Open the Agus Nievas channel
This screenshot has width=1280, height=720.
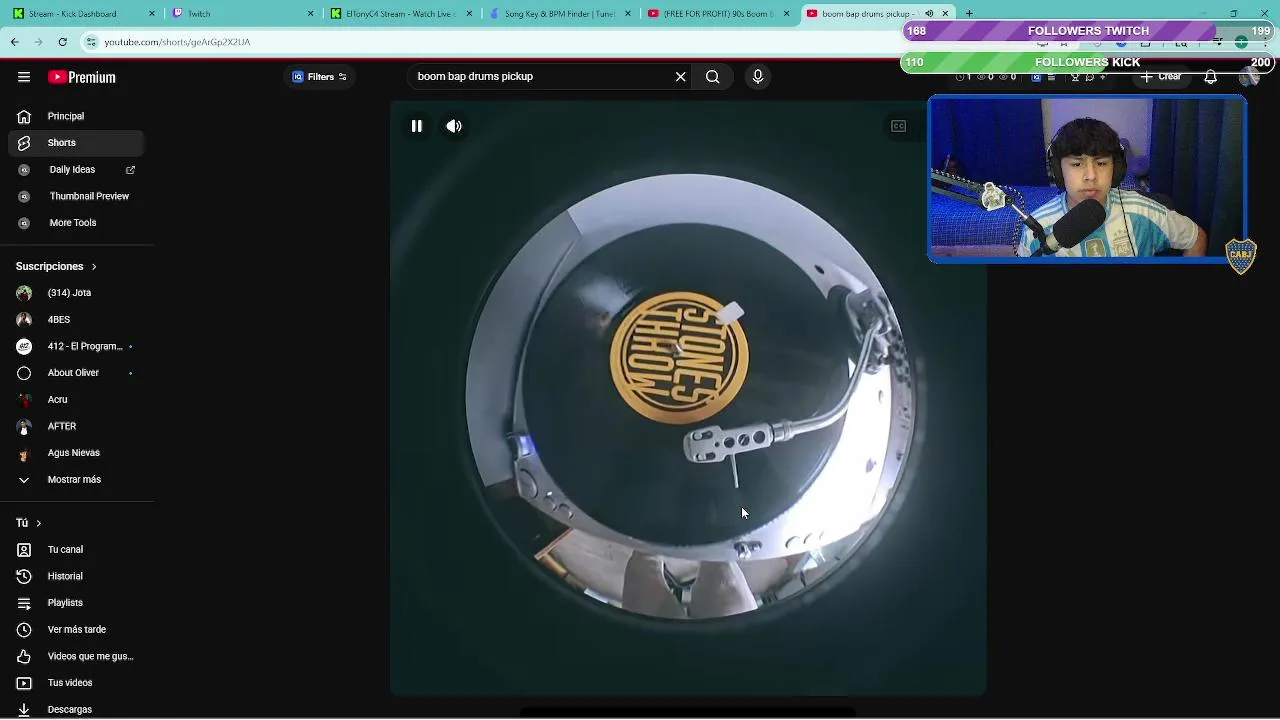(76, 453)
